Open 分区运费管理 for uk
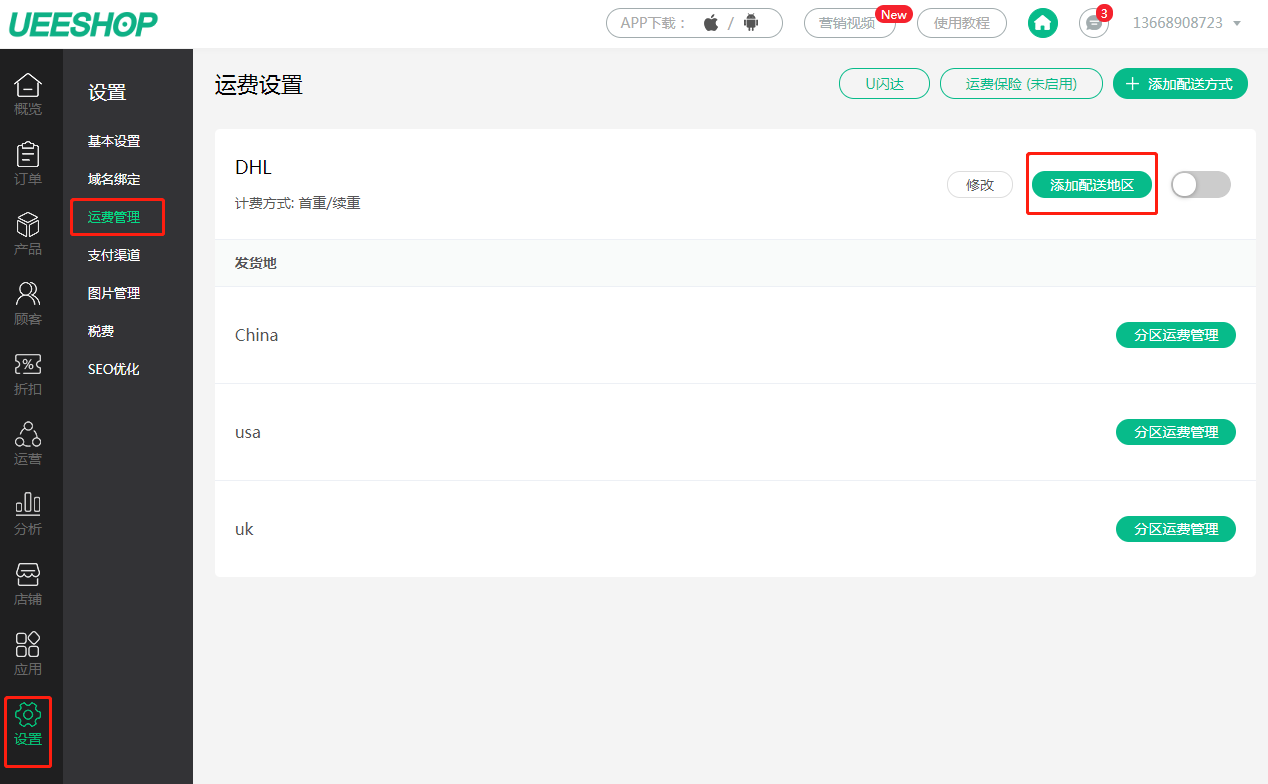This screenshot has height=784, width=1268. click(1176, 529)
